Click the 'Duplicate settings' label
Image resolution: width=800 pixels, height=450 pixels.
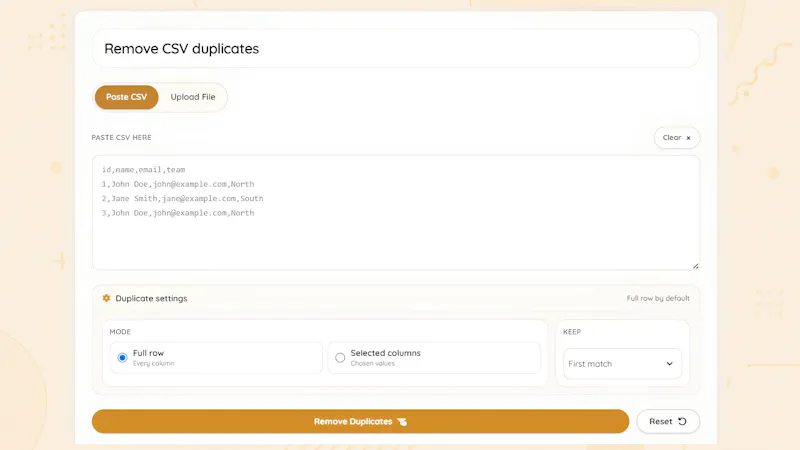(151, 298)
